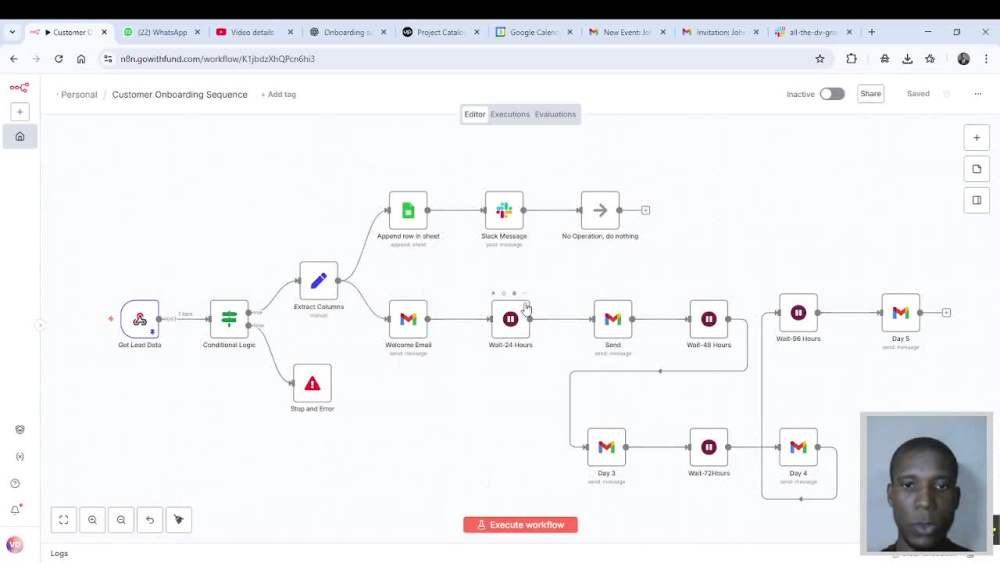The image size is (1000, 563).
Task: Switch to the Editor tab
Action: (x=474, y=114)
